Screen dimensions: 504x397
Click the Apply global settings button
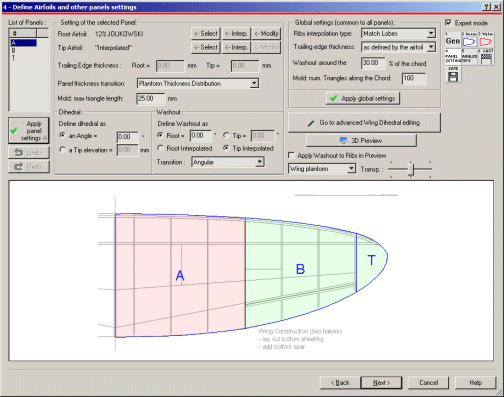tap(363, 98)
